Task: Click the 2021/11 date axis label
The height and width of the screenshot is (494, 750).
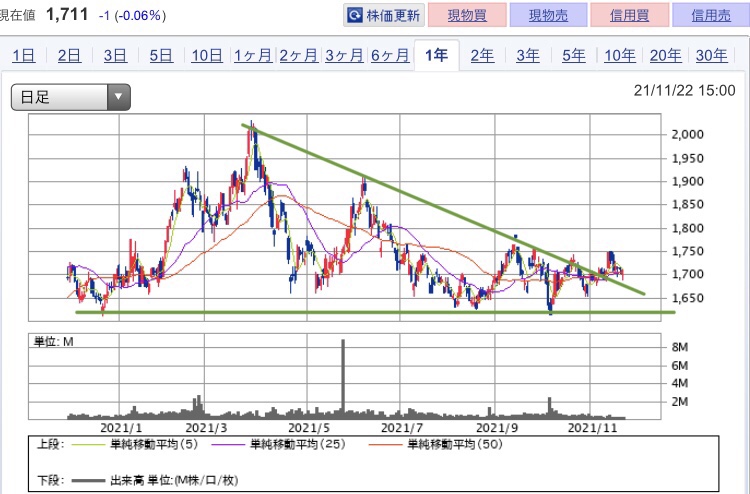Action: point(593,427)
